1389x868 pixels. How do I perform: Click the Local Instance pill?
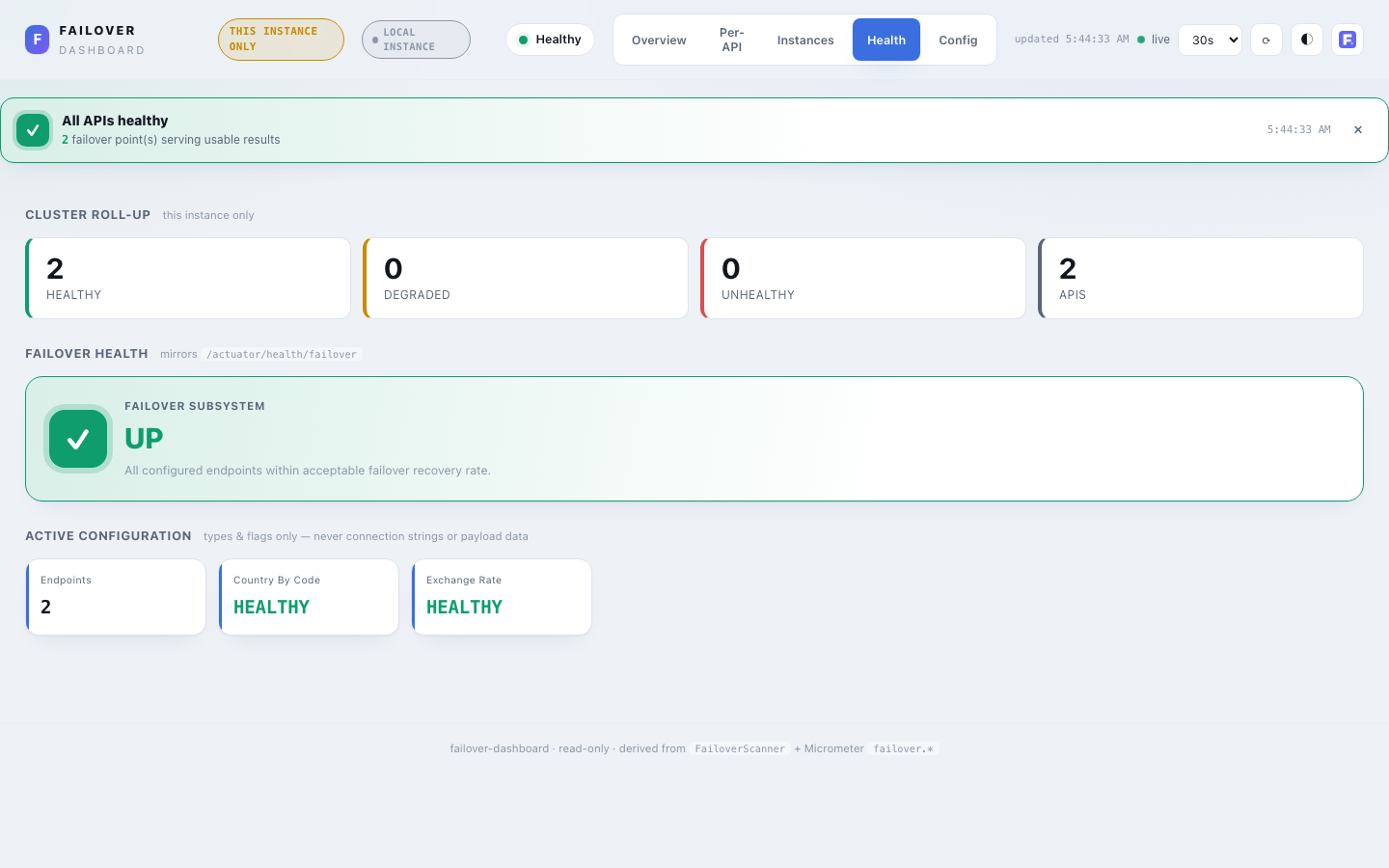tap(416, 40)
